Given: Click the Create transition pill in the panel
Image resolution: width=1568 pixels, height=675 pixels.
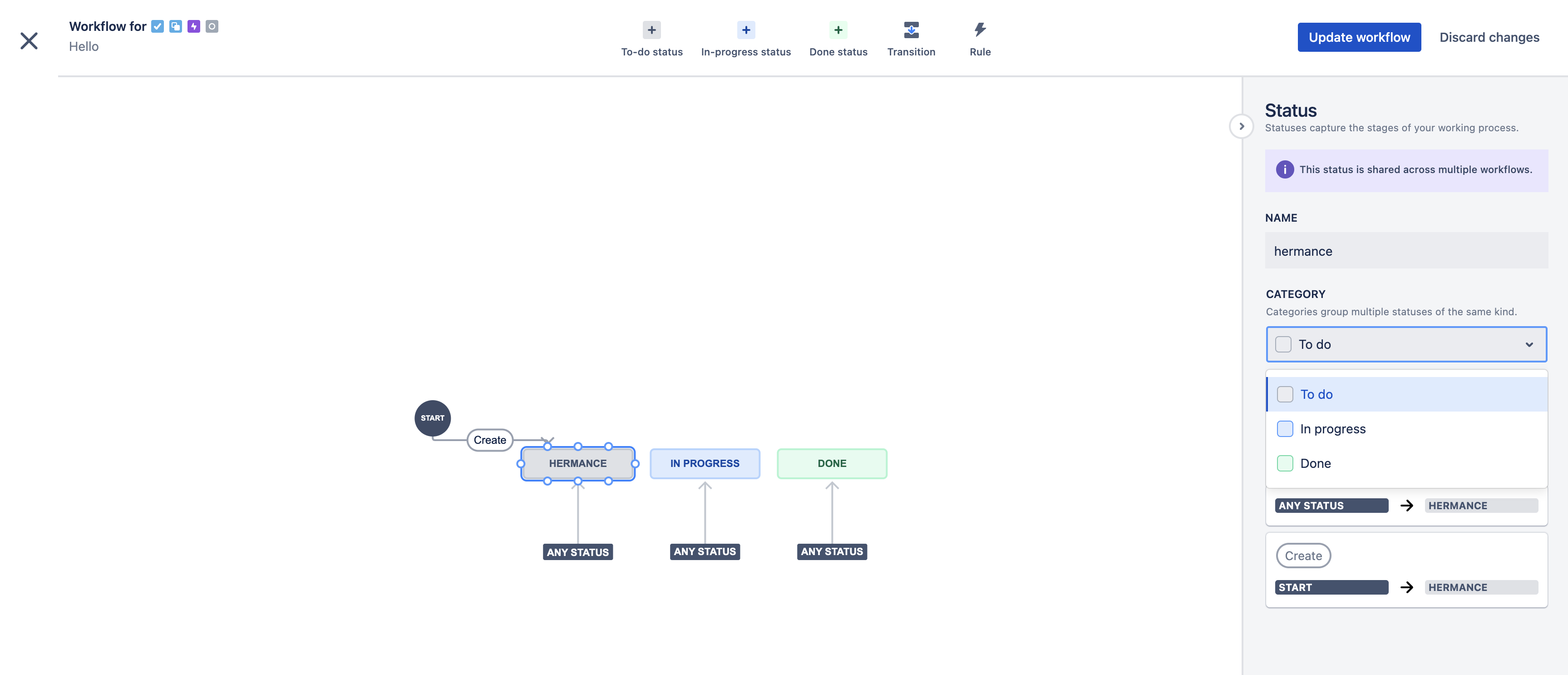Looking at the screenshot, I should click(x=1303, y=555).
